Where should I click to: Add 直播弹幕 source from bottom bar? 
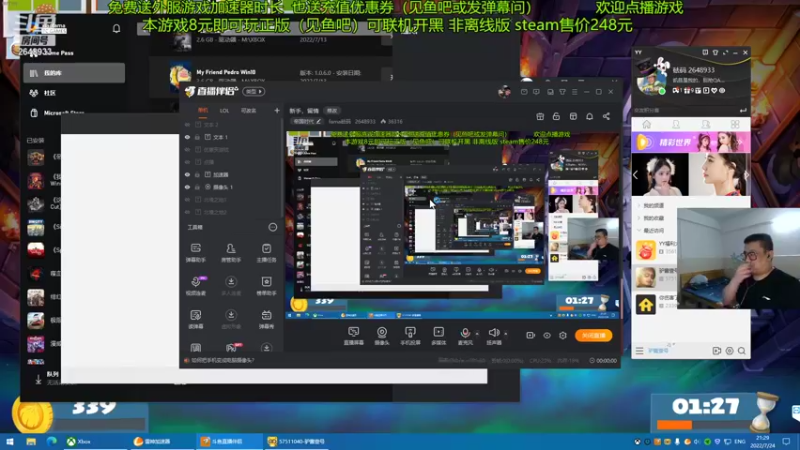tap(354, 336)
